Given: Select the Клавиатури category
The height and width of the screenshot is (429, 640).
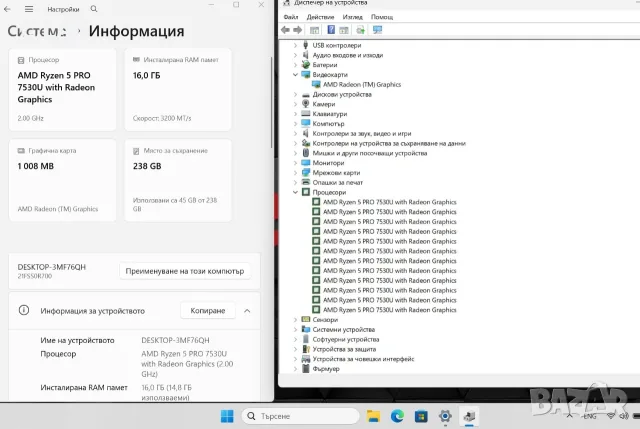Looking at the screenshot, I should point(329,114).
